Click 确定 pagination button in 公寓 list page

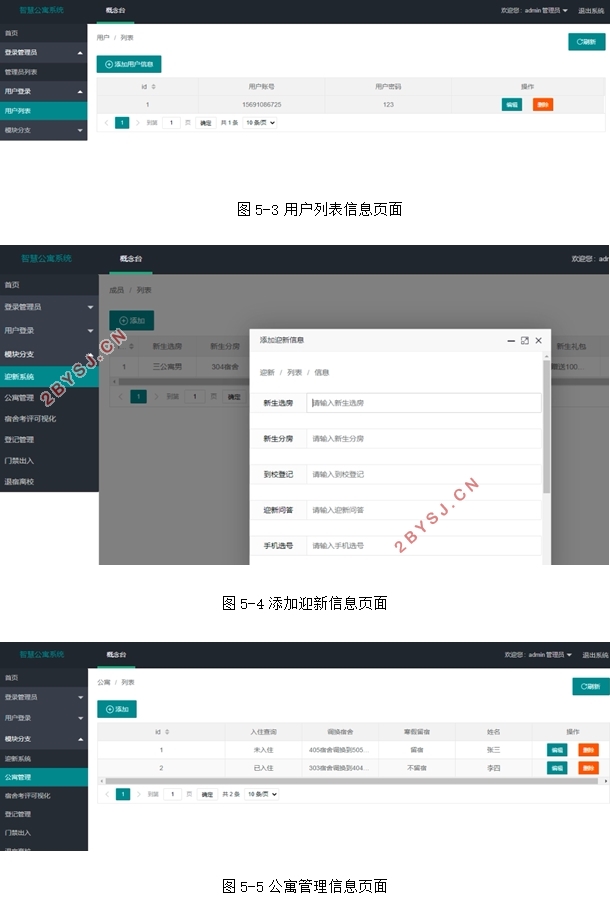207,795
